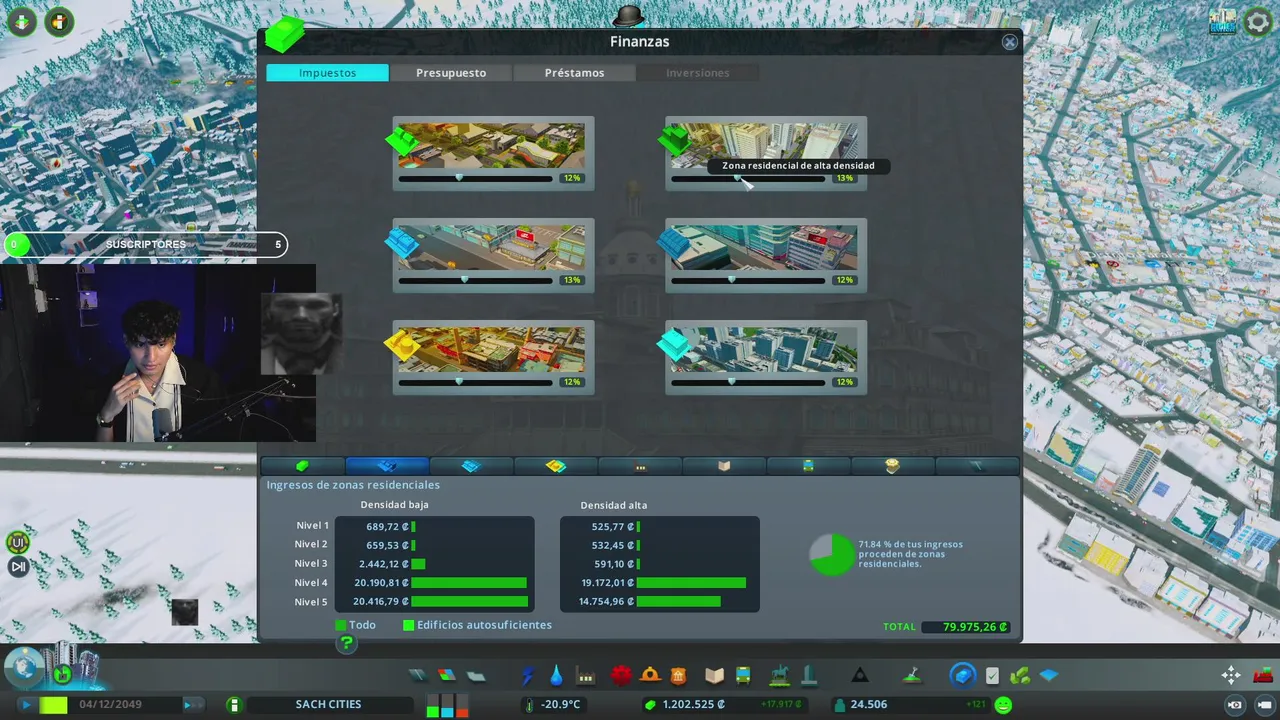Open the city info button beside SACH CITIES
Viewport: 1280px width, 720px height.
click(x=234, y=705)
